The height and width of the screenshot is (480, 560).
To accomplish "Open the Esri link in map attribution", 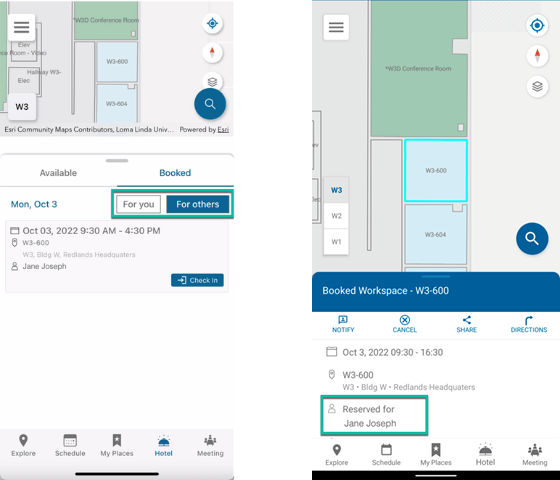I will click(x=223, y=130).
